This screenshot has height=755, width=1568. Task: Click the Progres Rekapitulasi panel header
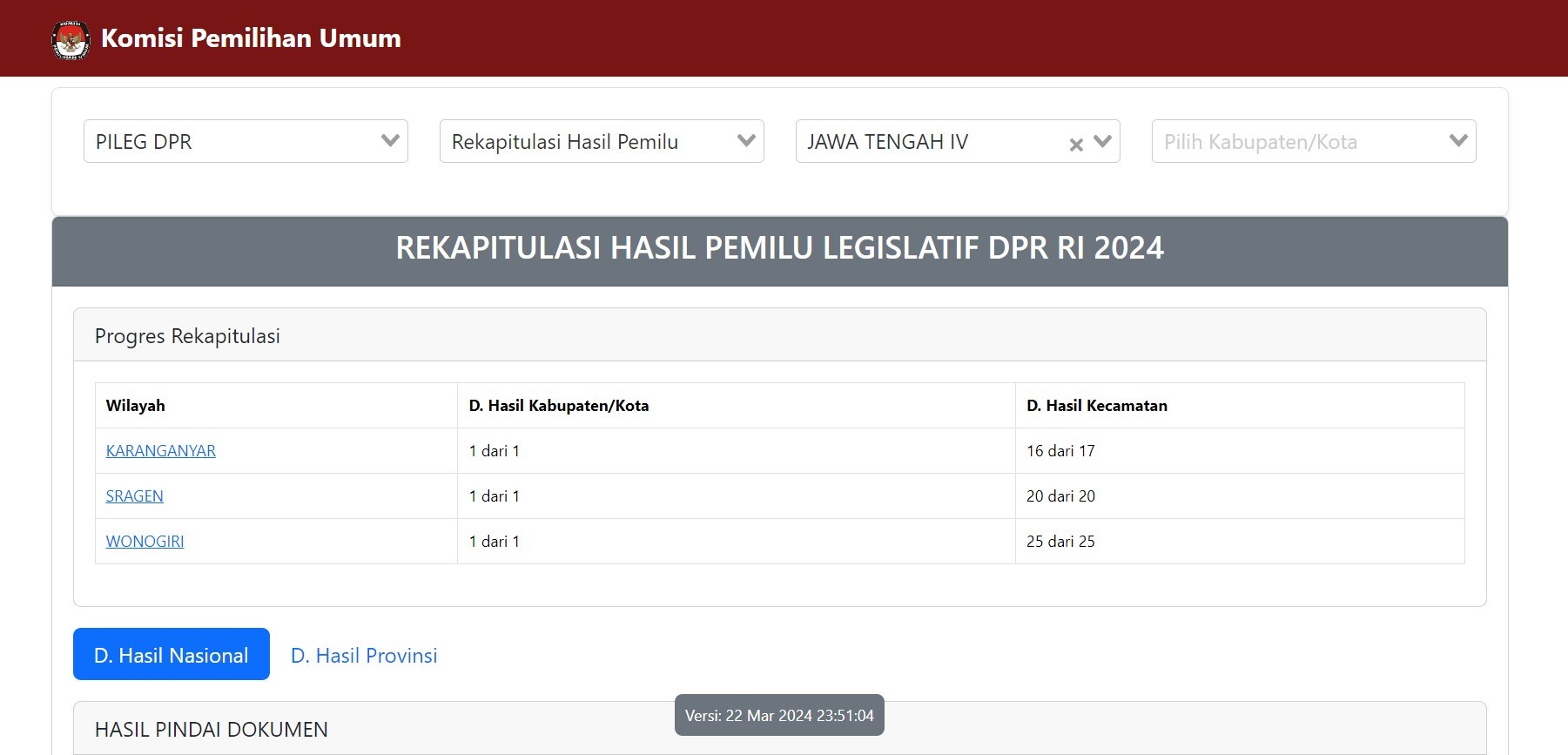(187, 336)
